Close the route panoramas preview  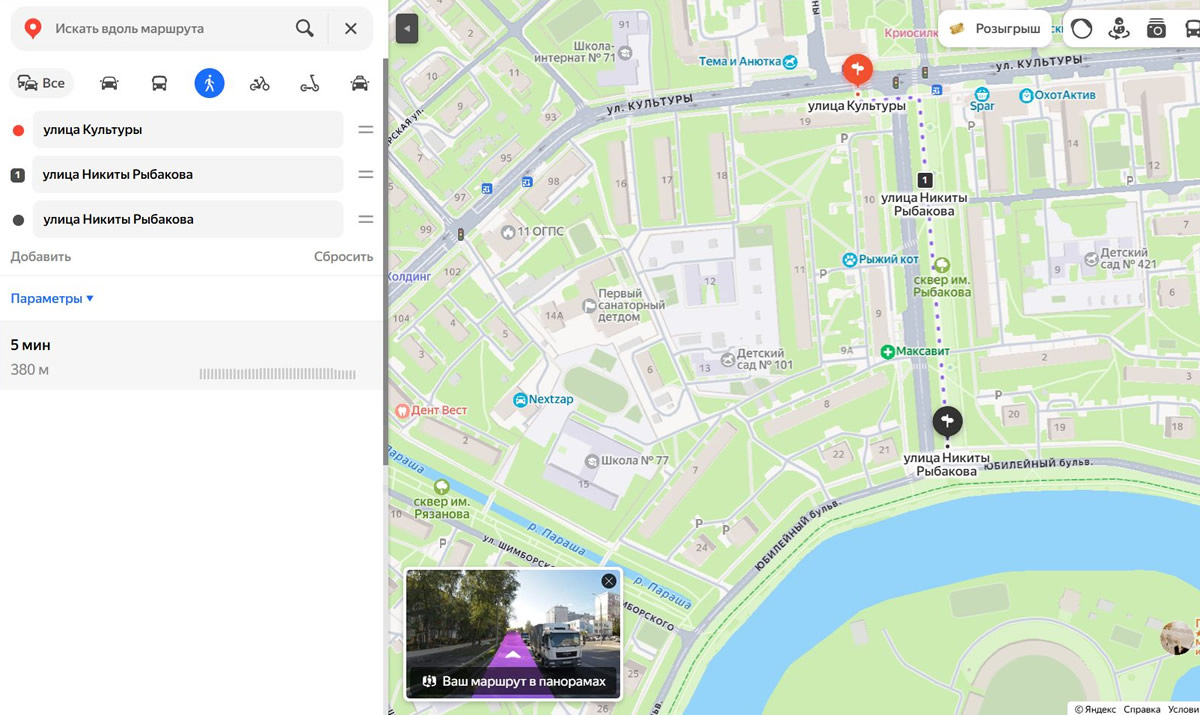click(x=608, y=581)
